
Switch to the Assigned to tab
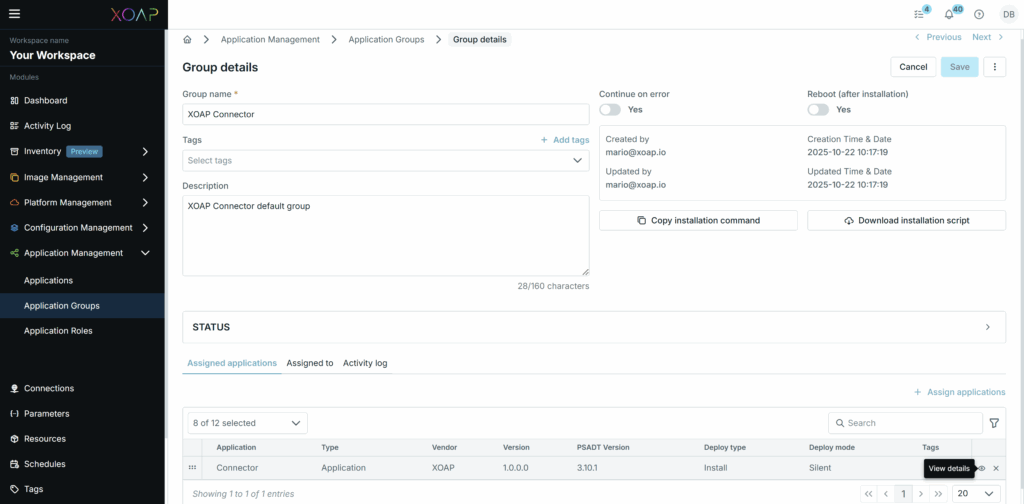pyautogui.click(x=309, y=363)
